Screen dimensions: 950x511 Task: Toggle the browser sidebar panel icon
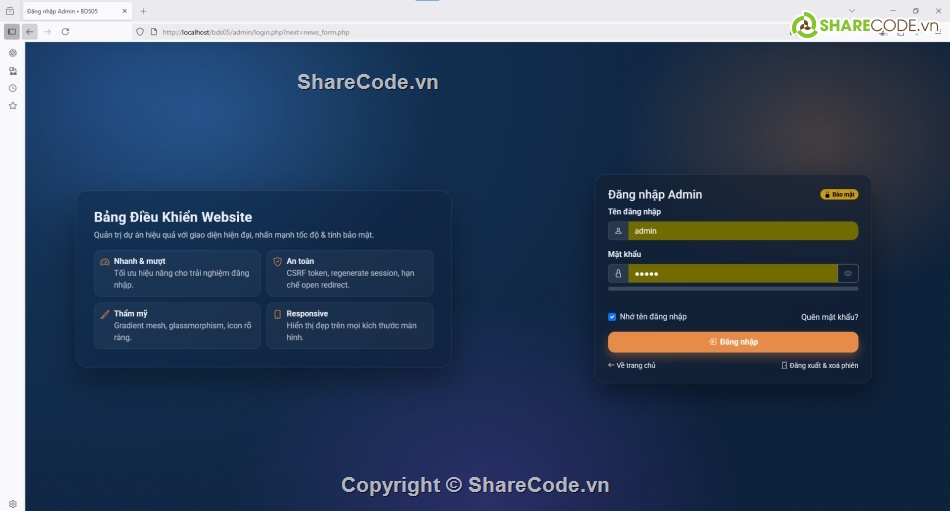12,32
